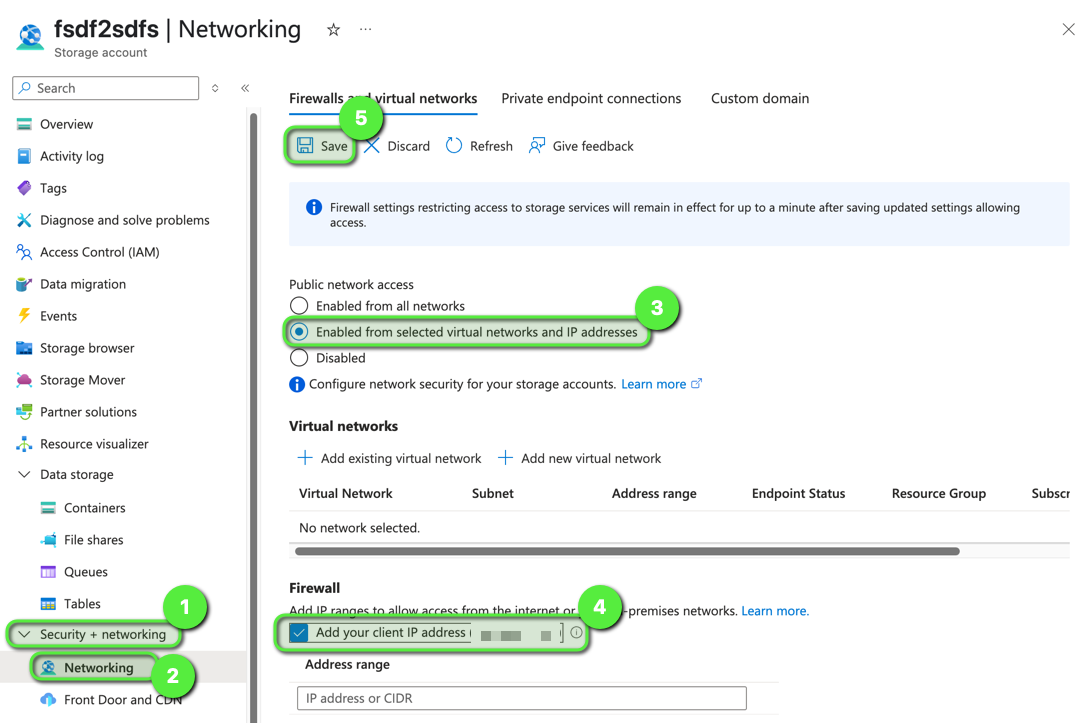Open the Storage browser icon in sidebar
Screen dimensions: 1088x723
coord(24,348)
